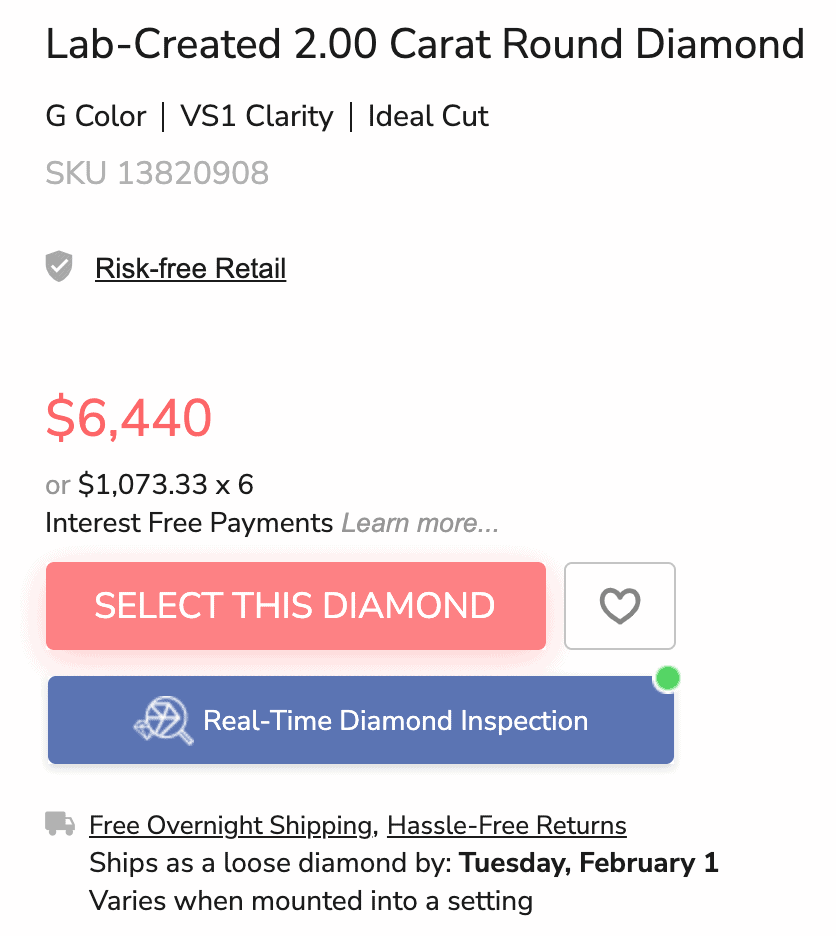Click the Tuesday, February 1 ship date
The height and width of the screenshot is (936, 836).
[589, 862]
